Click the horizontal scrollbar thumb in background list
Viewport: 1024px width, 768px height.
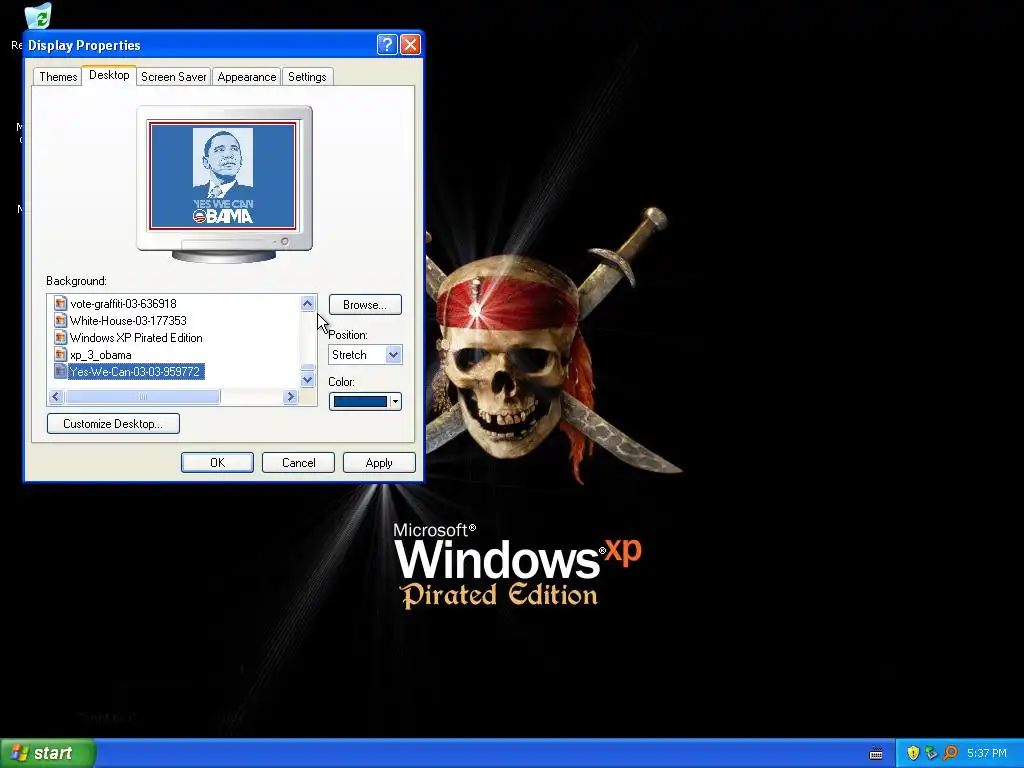click(x=142, y=396)
